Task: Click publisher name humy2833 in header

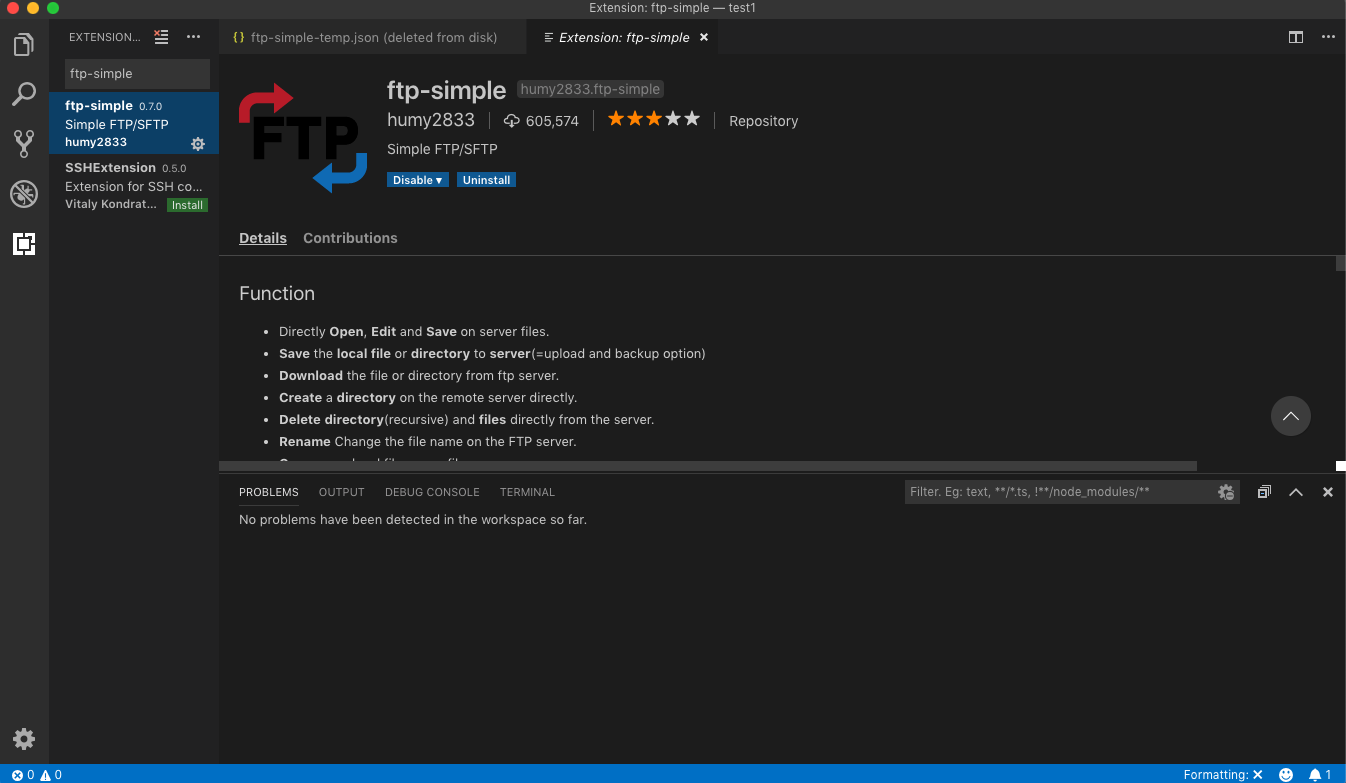Action: [x=431, y=120]
